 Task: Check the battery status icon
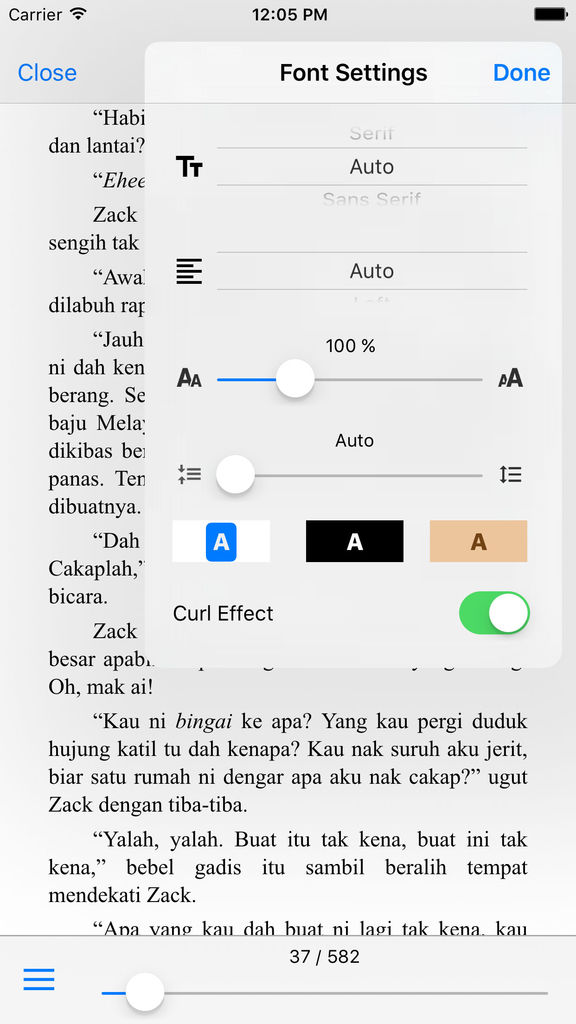(x=550, y=14)
